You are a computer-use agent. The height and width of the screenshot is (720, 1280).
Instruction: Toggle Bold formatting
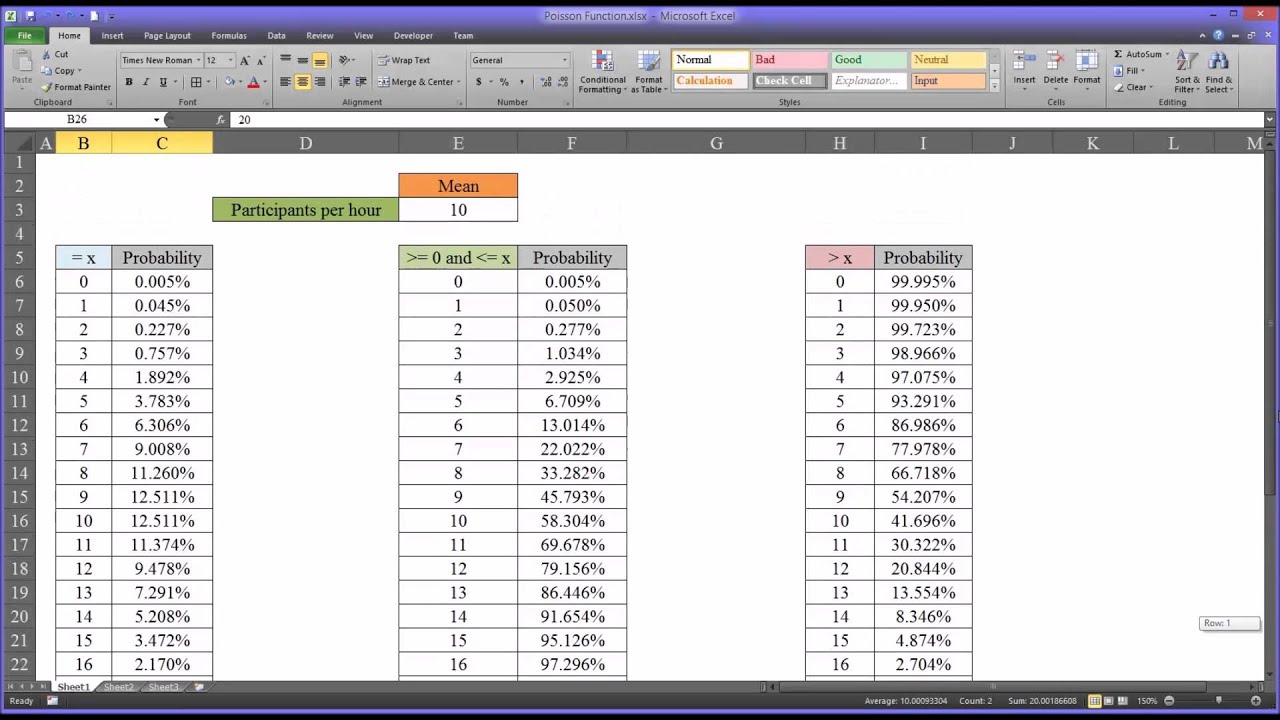click(128, 82)
